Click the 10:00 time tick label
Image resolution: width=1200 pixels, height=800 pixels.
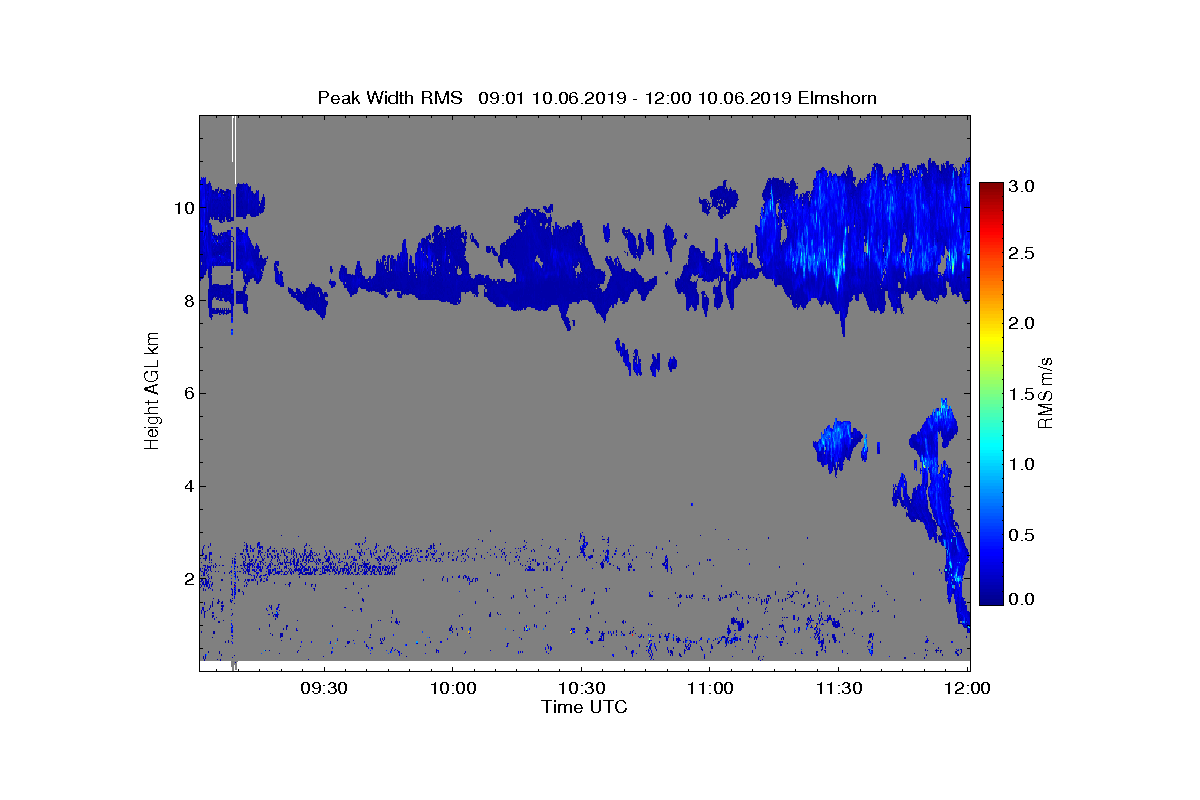(x=452, y=689)
